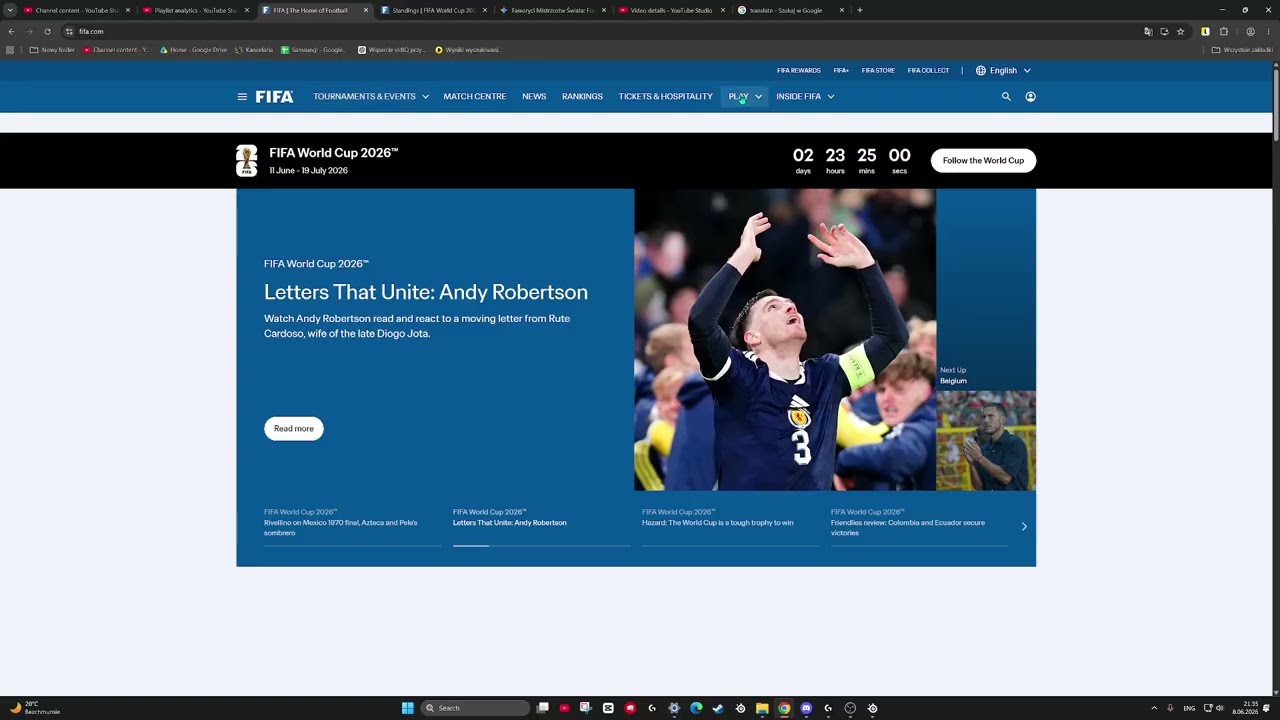
Task: Bookmark this page with the star icon
Action: tap(1180, 31)
